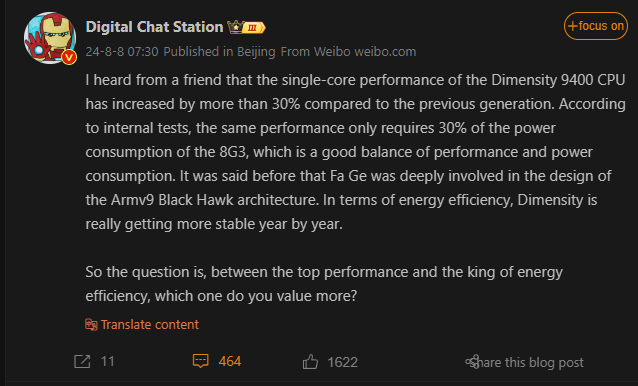
Task: Click the repost count 11
Action: (x=107, y=361)
